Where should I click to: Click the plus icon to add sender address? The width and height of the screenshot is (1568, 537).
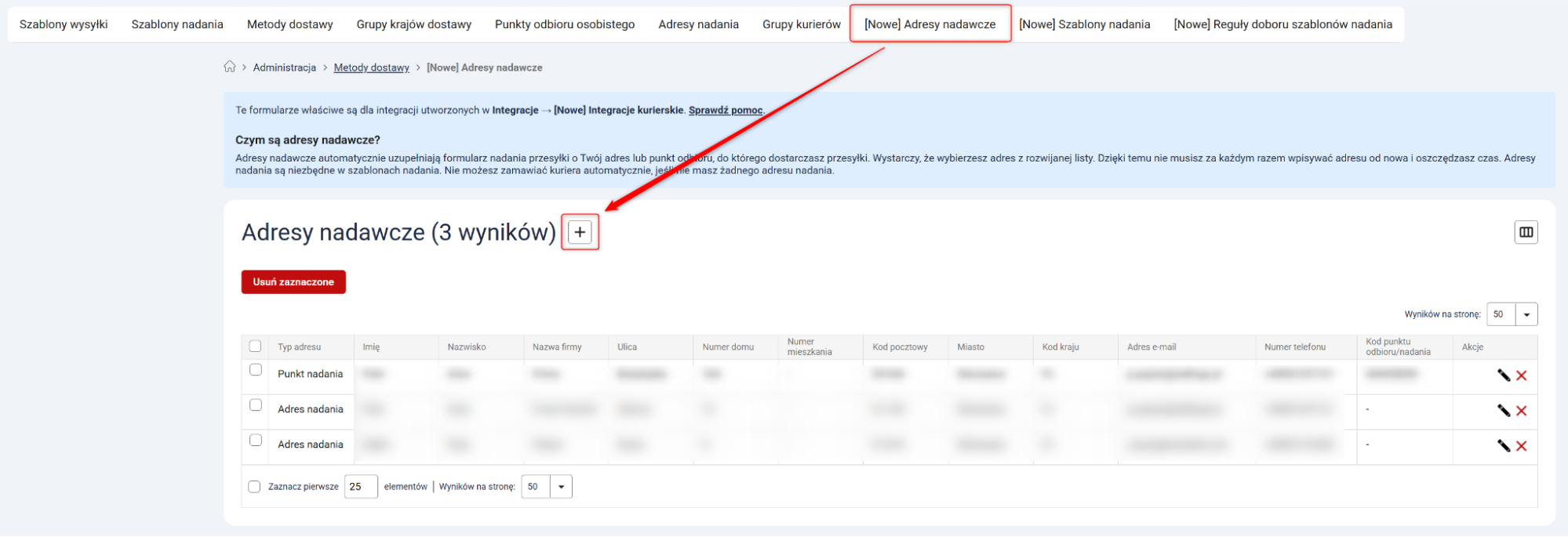pos(580,232)
